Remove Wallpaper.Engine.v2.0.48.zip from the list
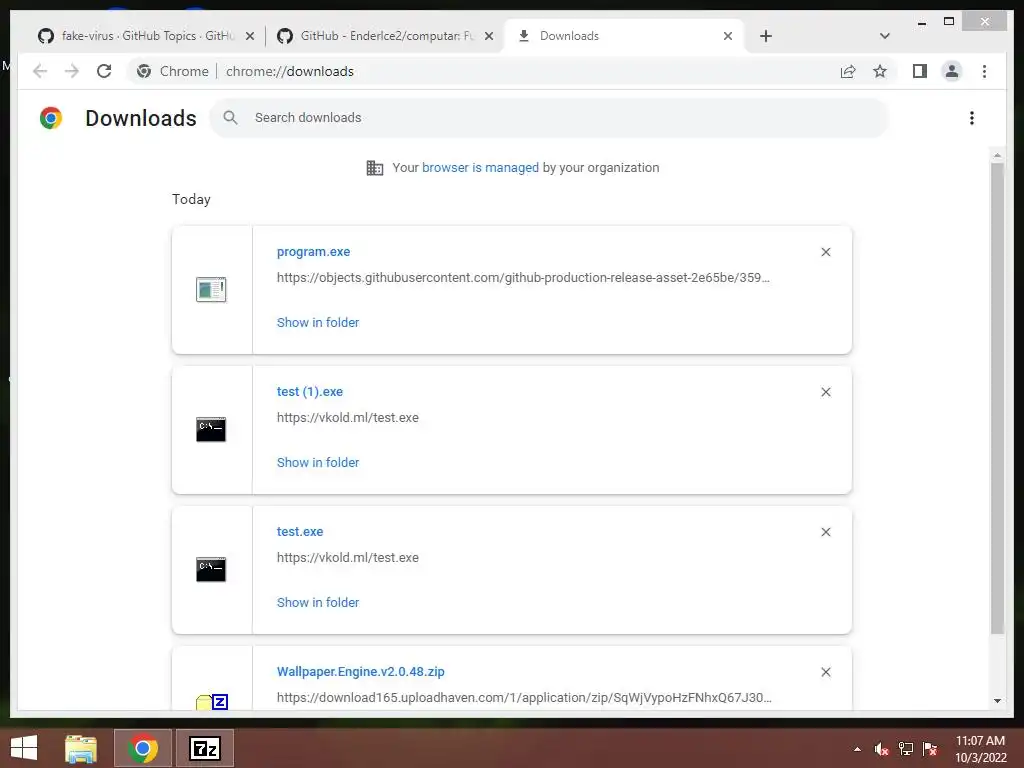This screenshot has width=1024, height=768. point(825,672)
